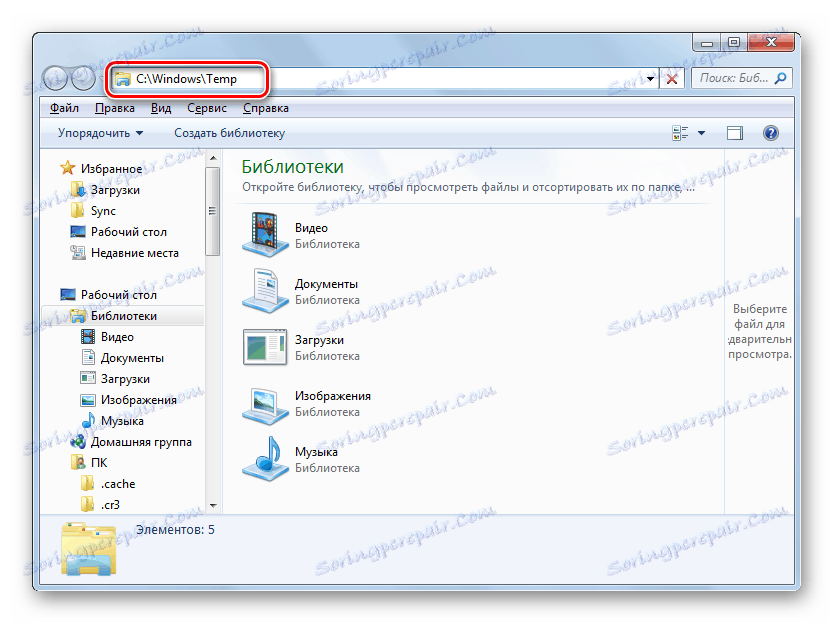Screen dimensions: 834x624
Task: Click the Back navigation arrow button
Action: pos(55,79)
